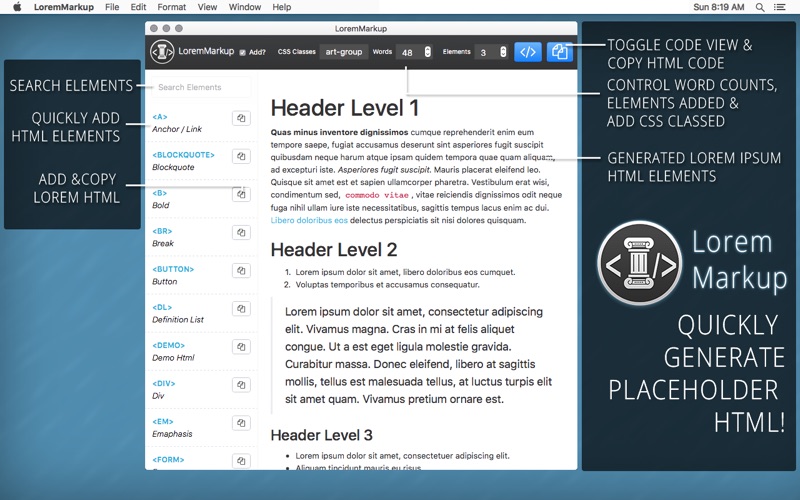800x500 pixels.
Task: Open the Window menu
Action: (244, 7)
